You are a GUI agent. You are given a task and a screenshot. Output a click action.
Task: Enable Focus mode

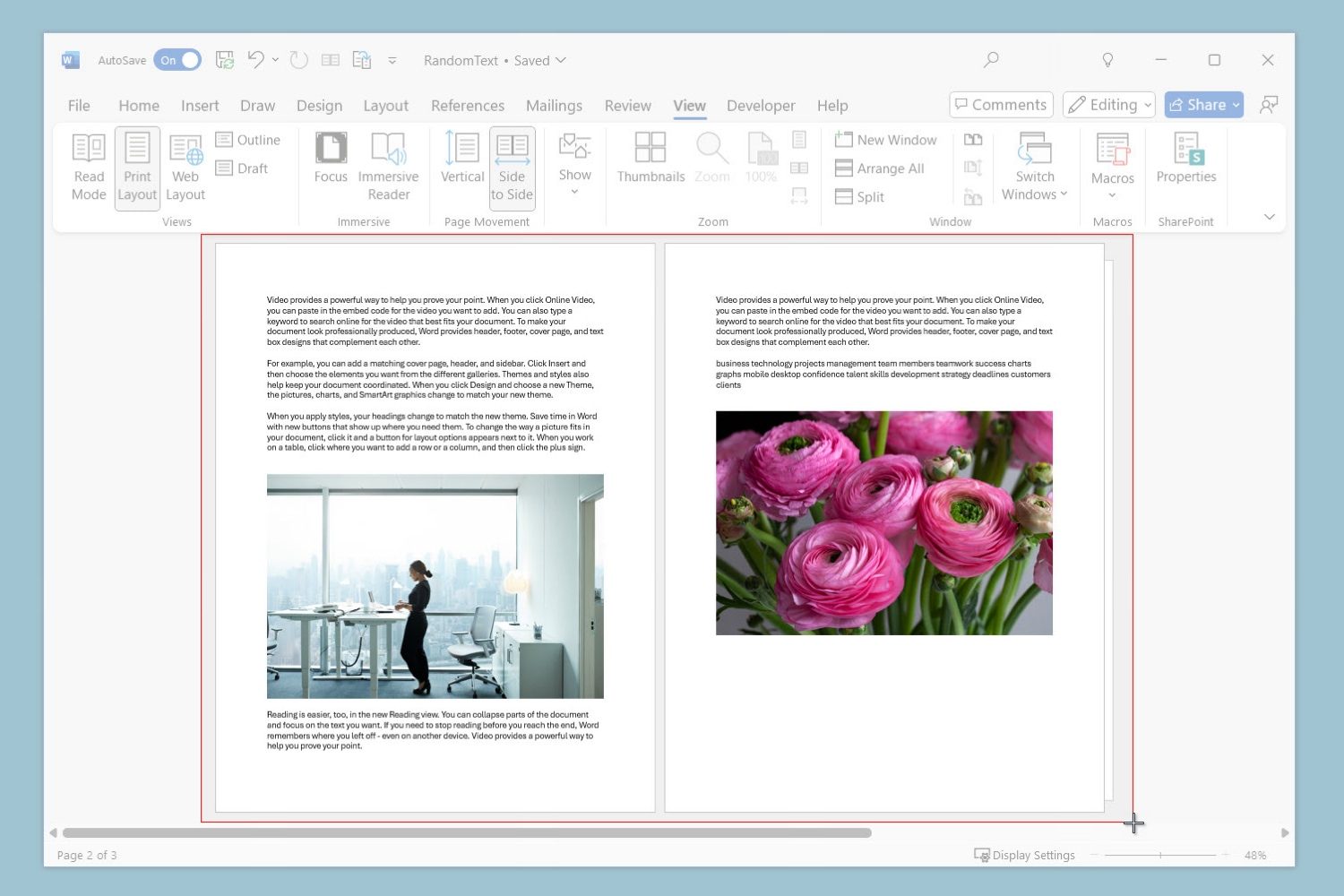(x=330, y=167)
